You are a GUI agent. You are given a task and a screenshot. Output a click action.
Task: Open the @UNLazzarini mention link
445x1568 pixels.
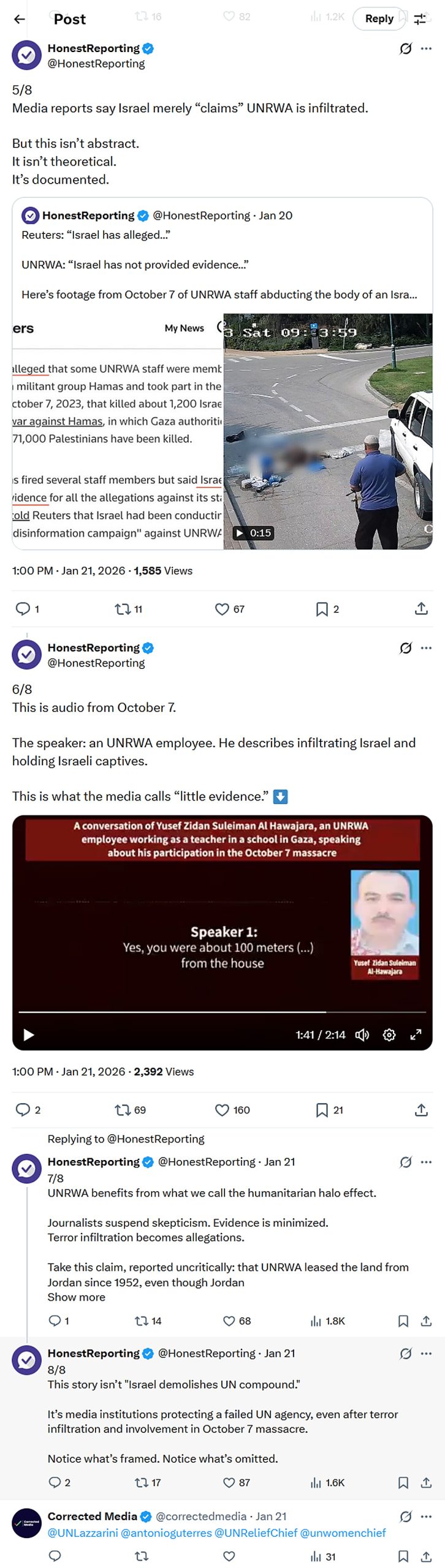83,1533
